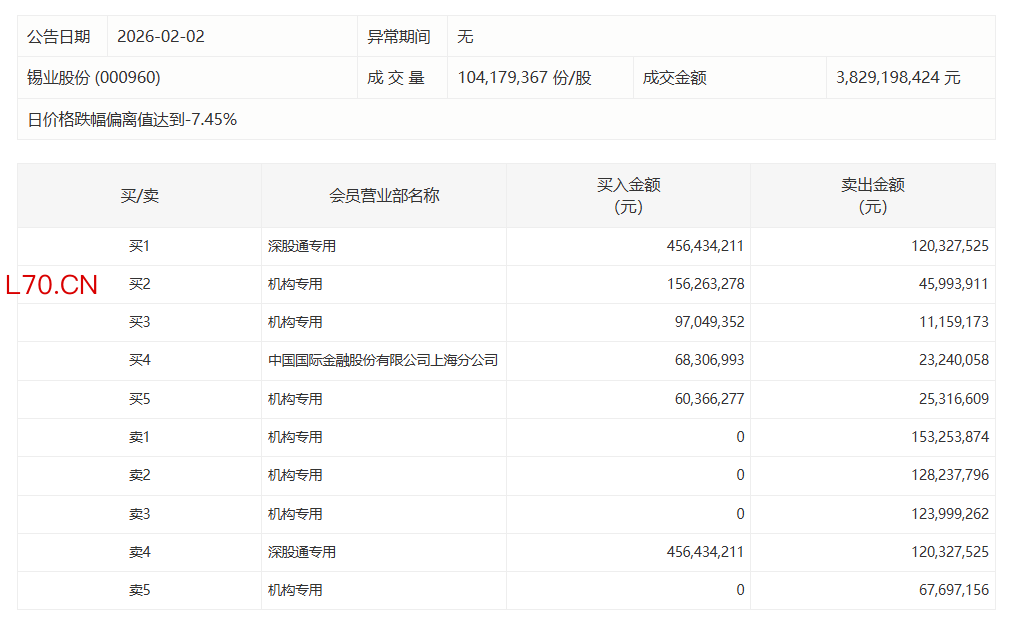Open 中国国际金融股份有限公司上海分公司 branch entry
The height and width of the screenshot is (630, 1019).
(383, 361)
